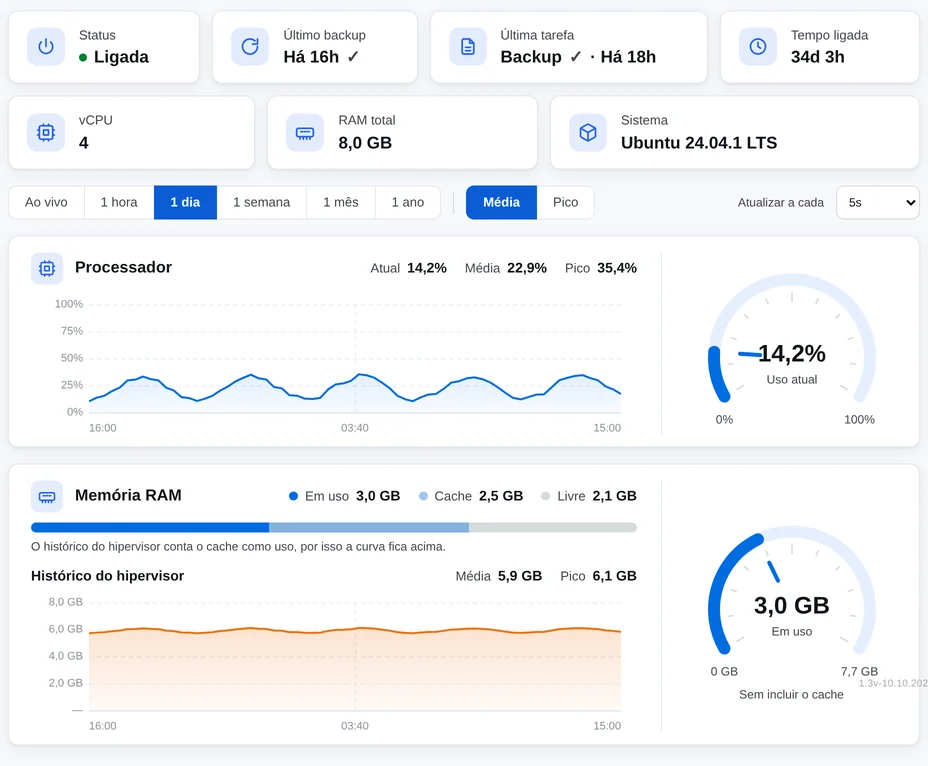Click the memory icon in RAM total card

click(305, 133)
